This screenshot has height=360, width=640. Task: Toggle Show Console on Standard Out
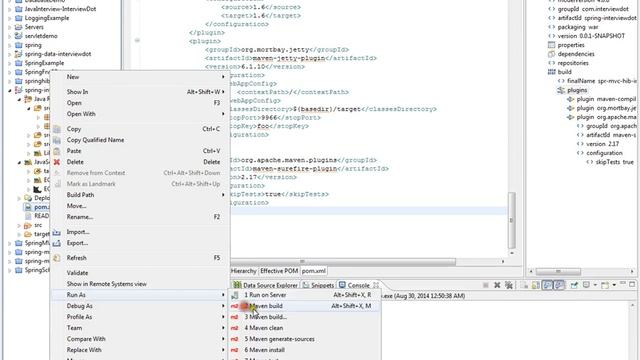point(547,285)
